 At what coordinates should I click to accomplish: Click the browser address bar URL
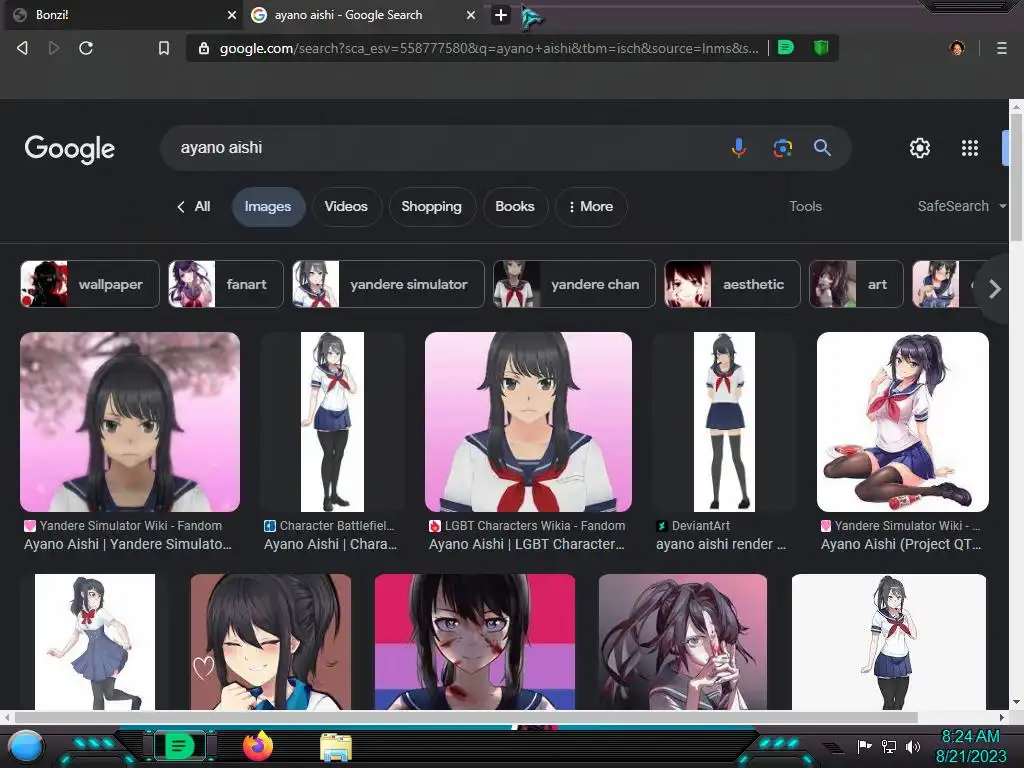pyautogui.click(x=489, y=48)
